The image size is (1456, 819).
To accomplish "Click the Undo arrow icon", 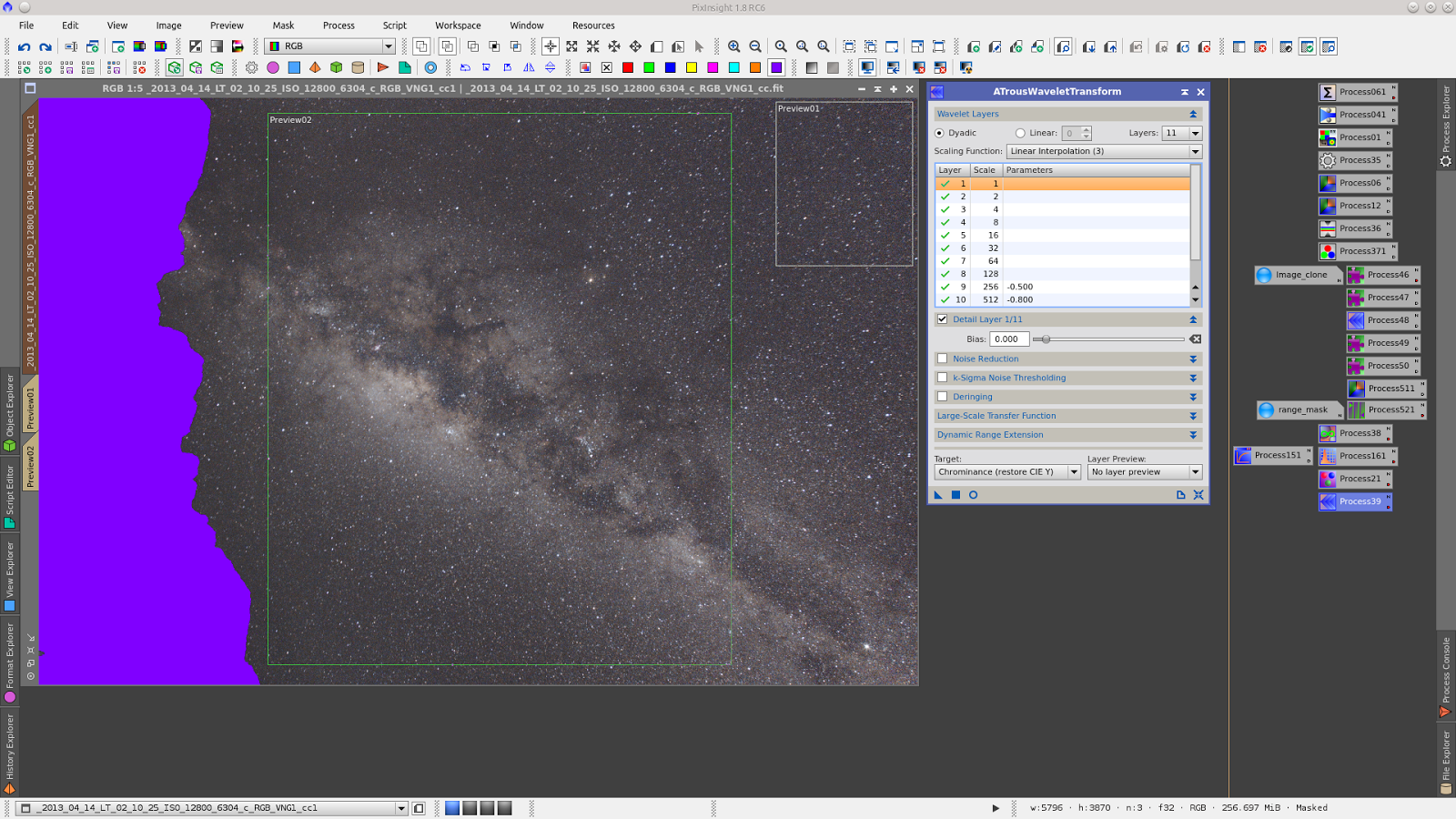I will click(x=24, y=46).
